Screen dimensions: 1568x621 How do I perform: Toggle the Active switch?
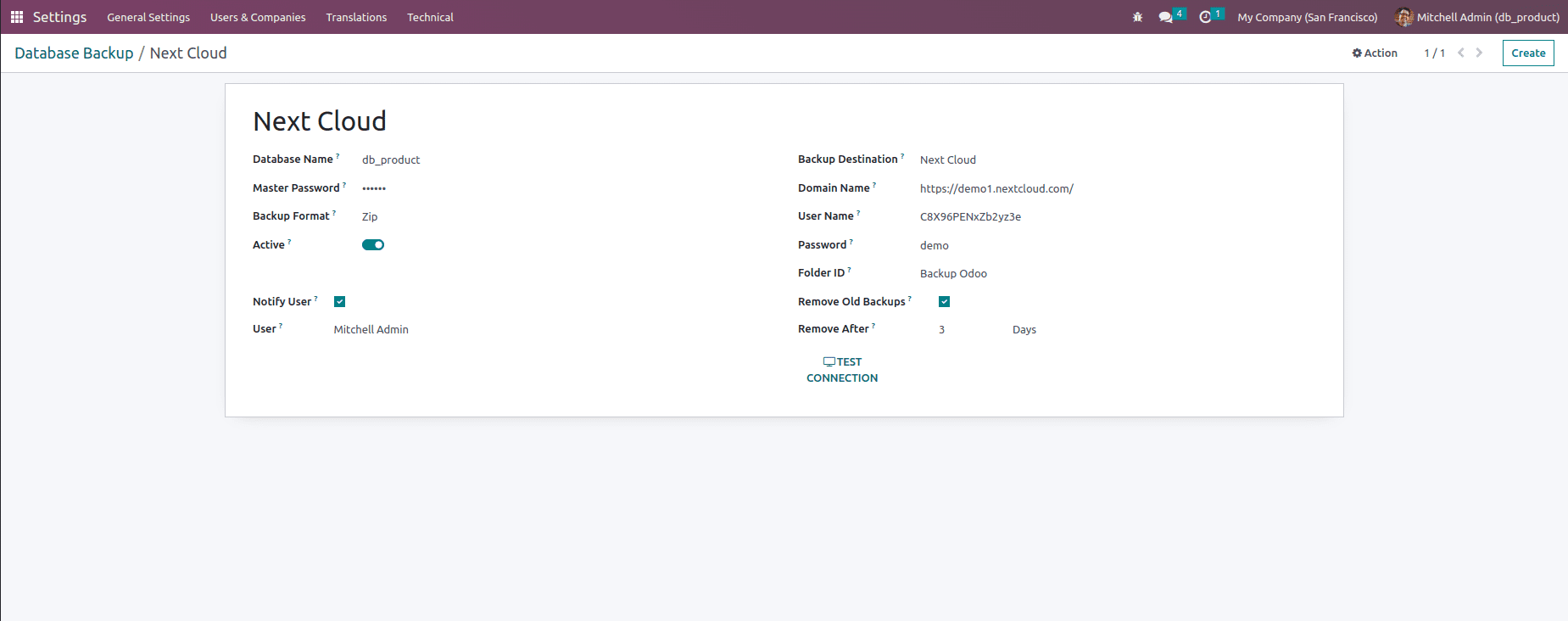(x=373, y=245)
